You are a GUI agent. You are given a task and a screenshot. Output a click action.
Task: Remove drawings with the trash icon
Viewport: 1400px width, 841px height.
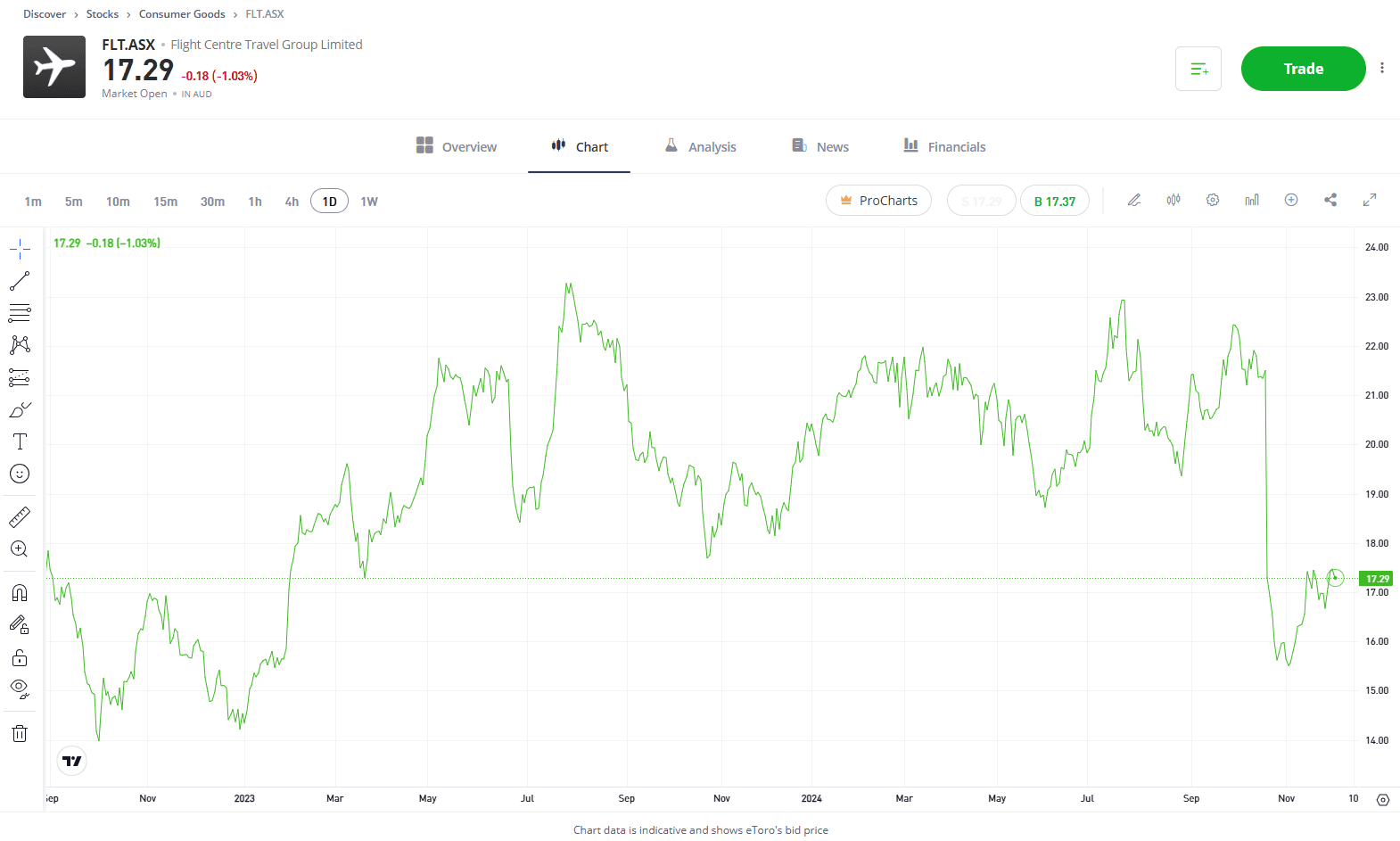(20, 733)
